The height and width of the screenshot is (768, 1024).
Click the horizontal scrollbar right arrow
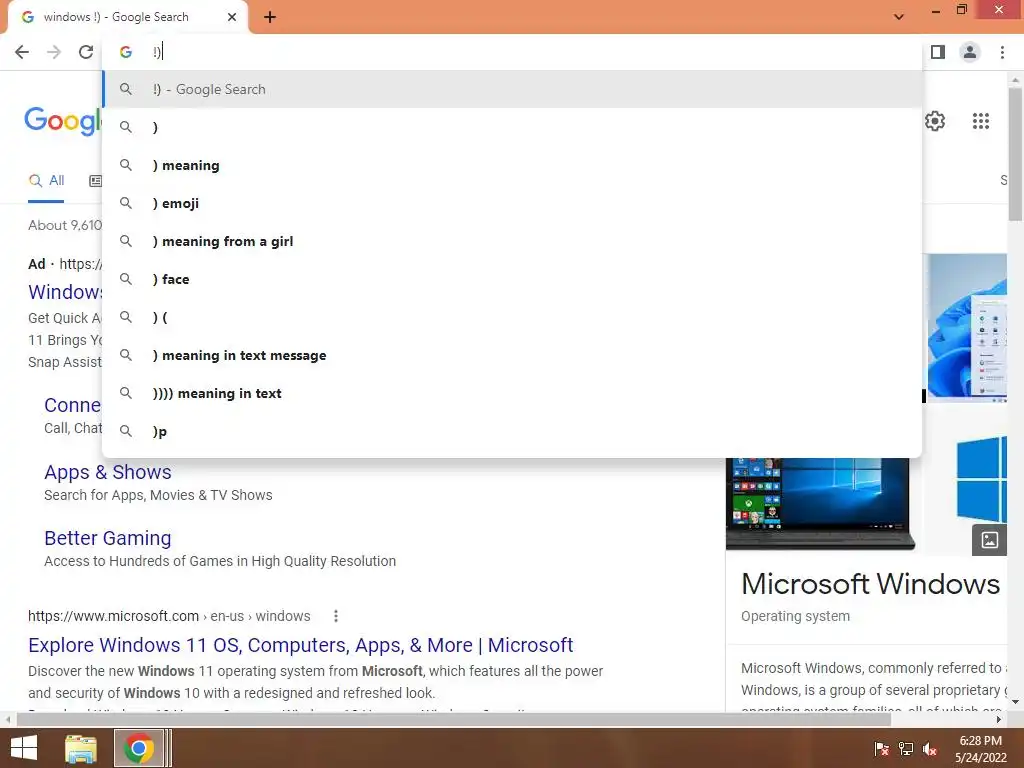pyautogui.click(x=999, y=720)
